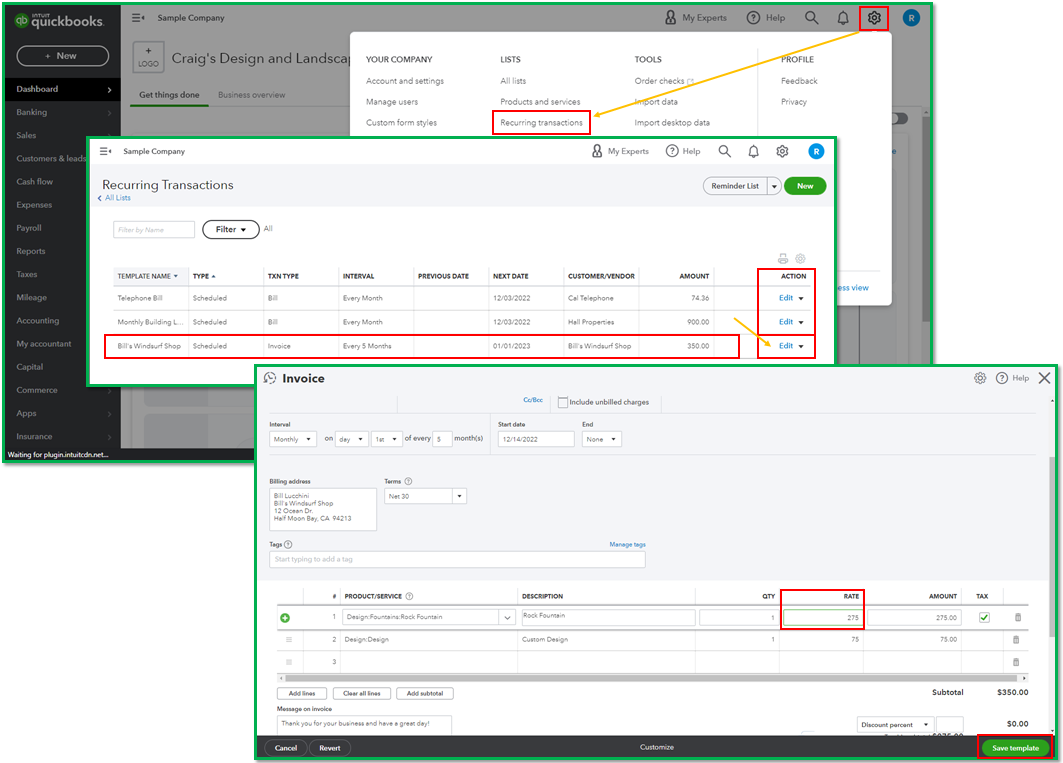
Task: Open the main navigation hamburger menu
Action: tap(137, 16)
